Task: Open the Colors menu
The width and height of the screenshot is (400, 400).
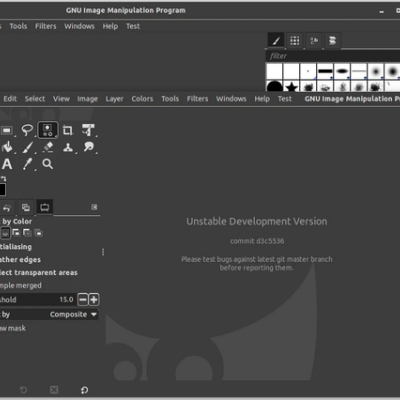Action: (x=142, y=99)
